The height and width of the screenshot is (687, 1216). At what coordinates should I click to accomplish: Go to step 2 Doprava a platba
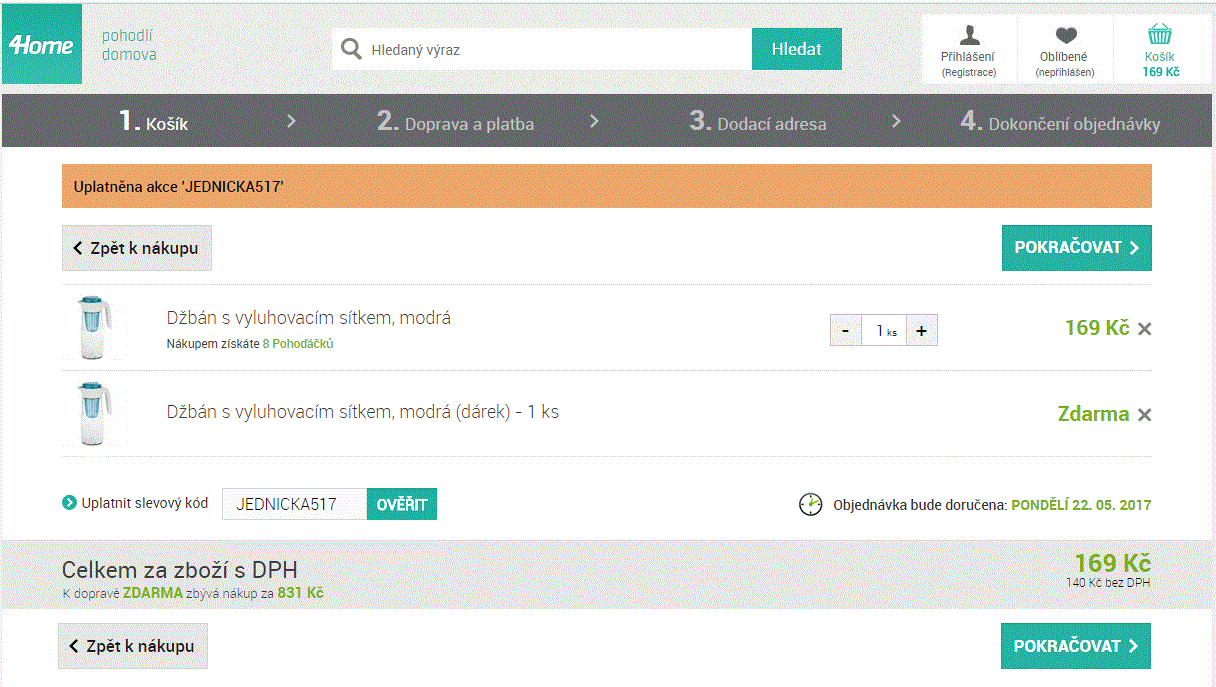coord(455,122)
